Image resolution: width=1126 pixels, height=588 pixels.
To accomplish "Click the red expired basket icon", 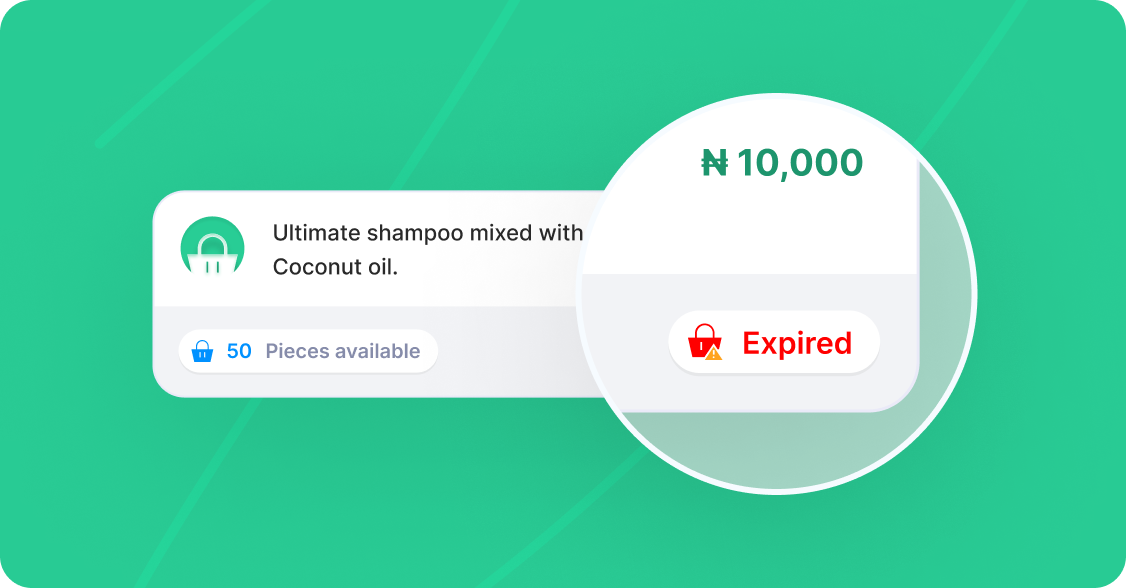I will tap(705, 342).
